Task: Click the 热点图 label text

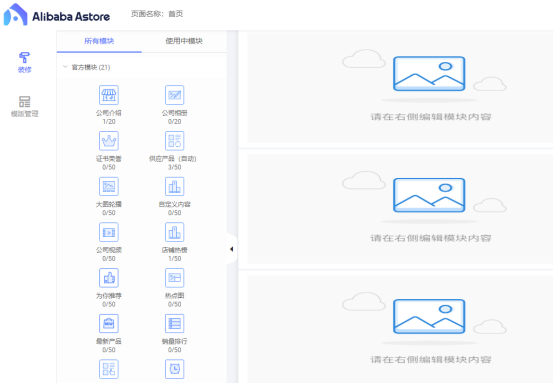Action: tap(175, 296)
